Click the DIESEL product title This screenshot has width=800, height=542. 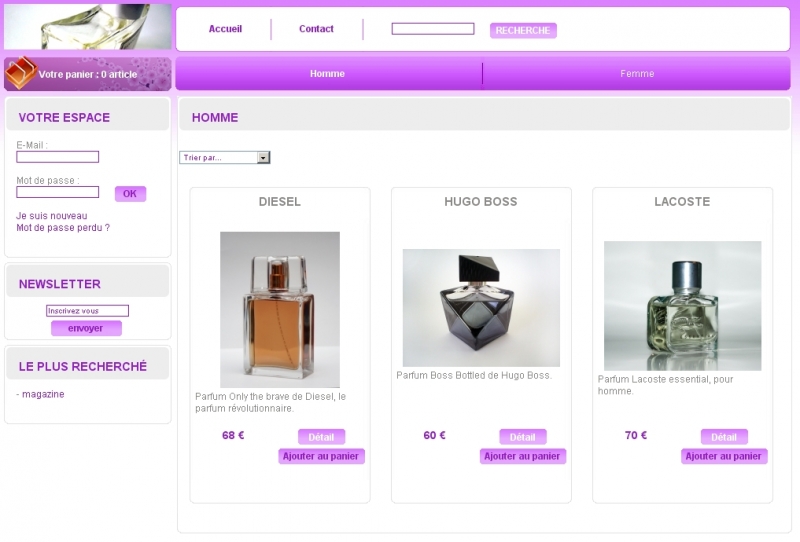[x=280, y=202]
